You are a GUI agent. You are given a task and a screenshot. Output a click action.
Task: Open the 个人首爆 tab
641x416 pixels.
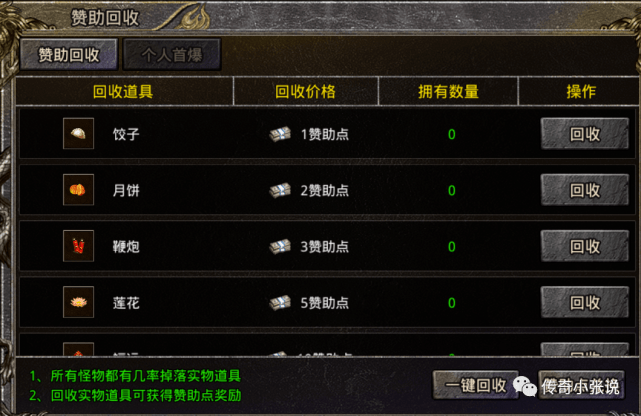click(x=172, y=54)
